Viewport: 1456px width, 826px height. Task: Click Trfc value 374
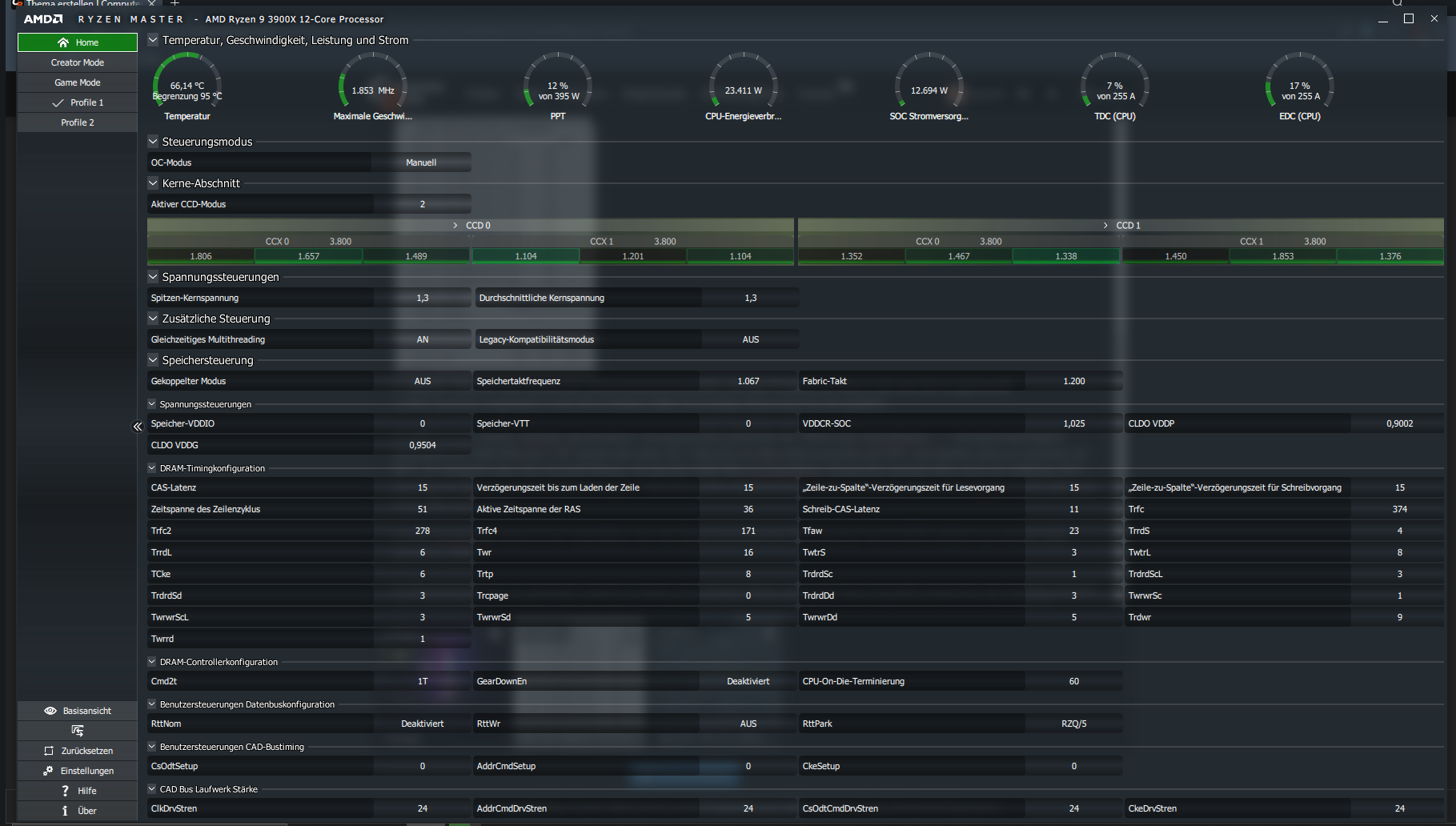coord(1400,509)
